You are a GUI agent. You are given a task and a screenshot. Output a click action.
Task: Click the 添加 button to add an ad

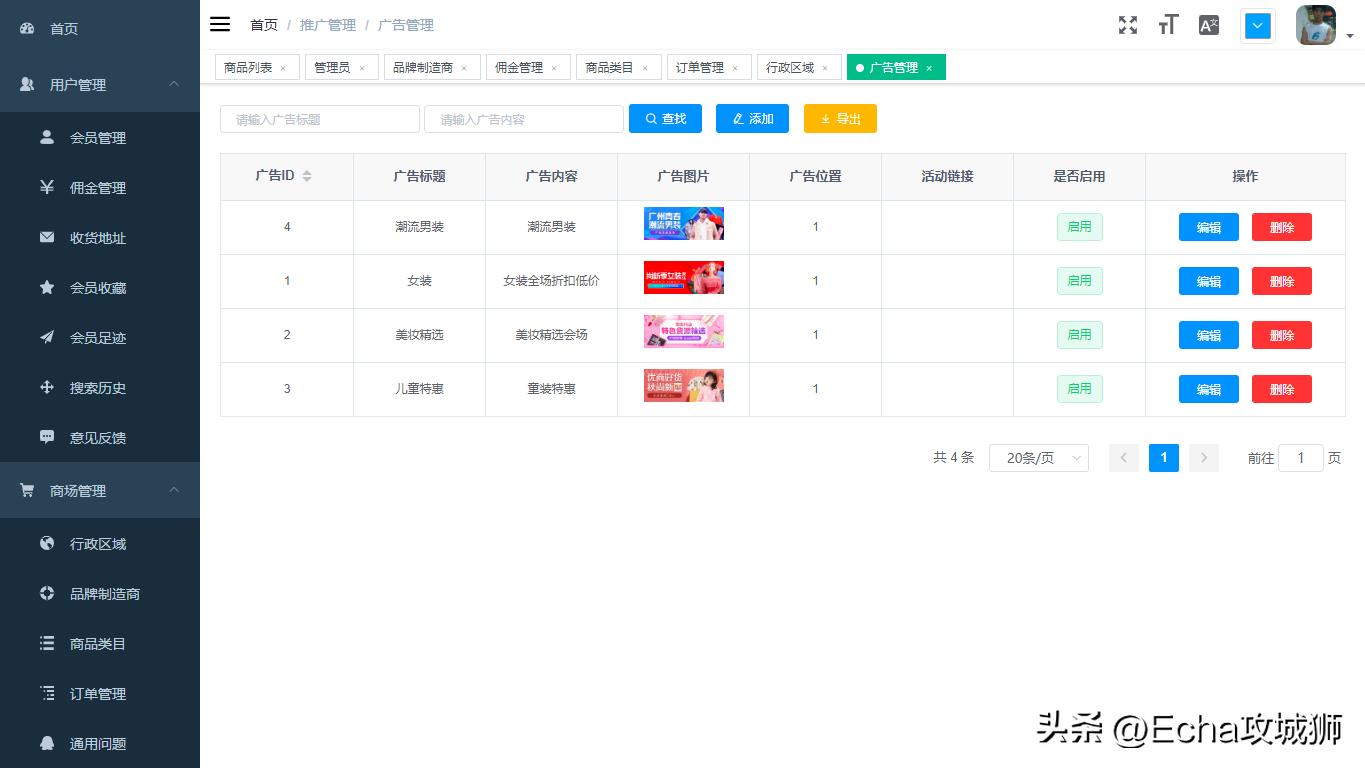pyautogui.click(x=752, y=118)
